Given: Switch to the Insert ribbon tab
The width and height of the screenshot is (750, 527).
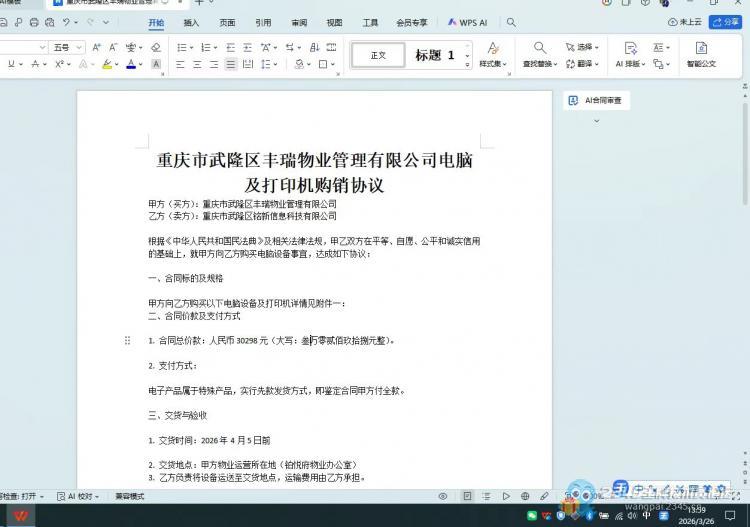Looking at the screenshot, I should click(191, 22).
